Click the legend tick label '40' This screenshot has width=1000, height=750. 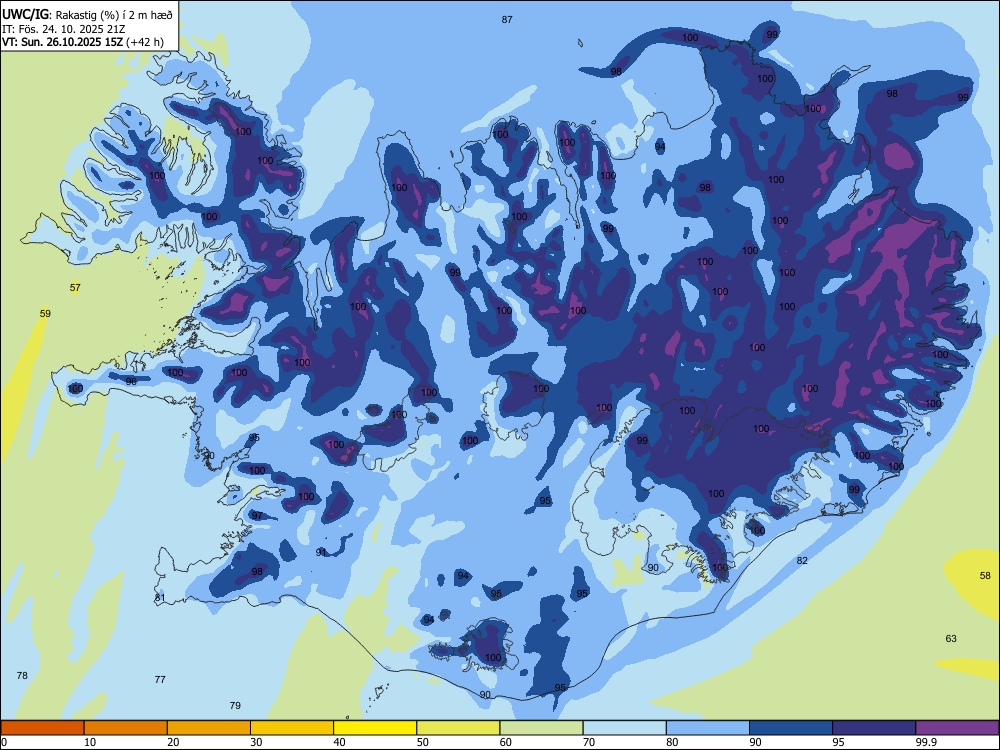(x=339, y=742)
